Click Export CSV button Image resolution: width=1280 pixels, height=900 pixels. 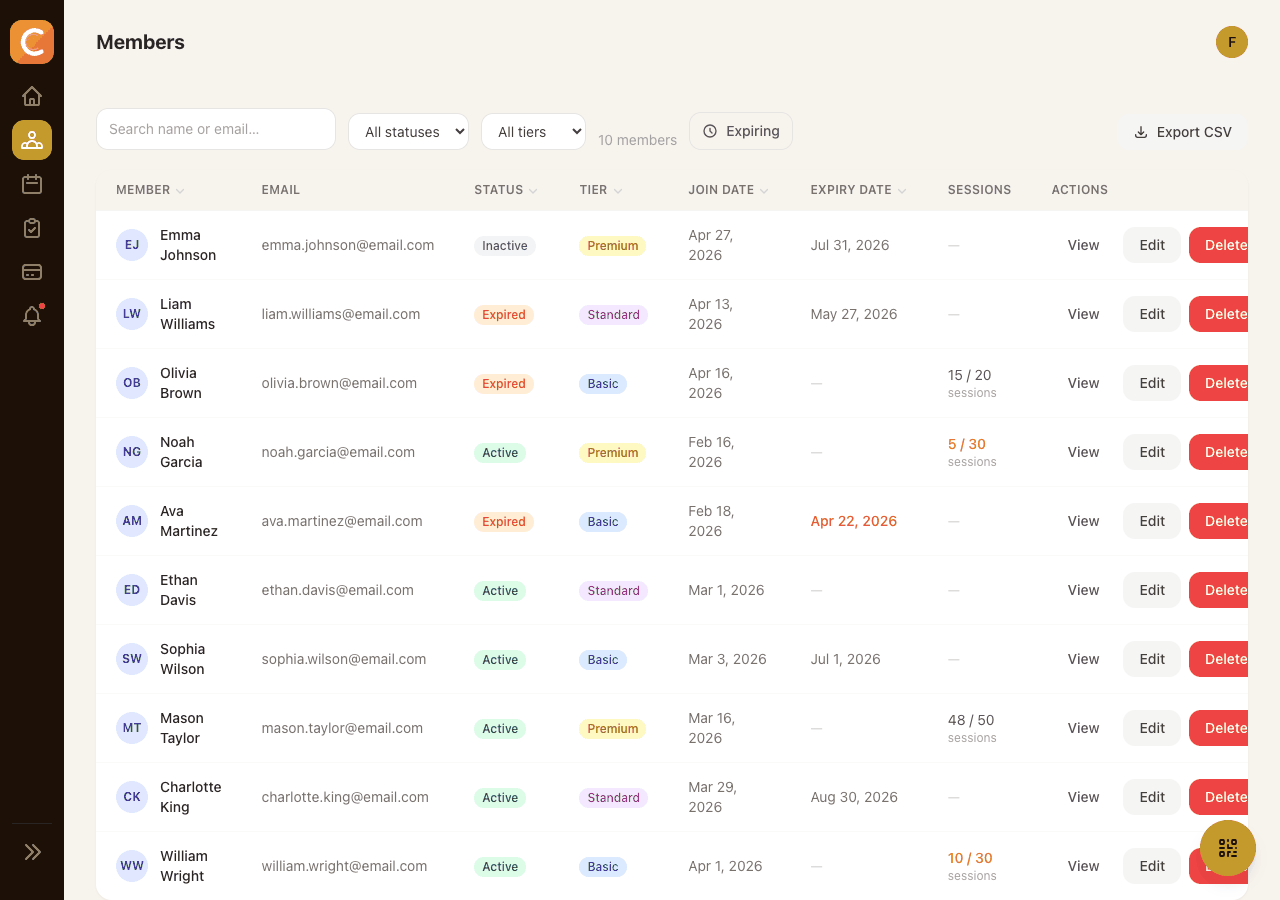pos(1183,132)
